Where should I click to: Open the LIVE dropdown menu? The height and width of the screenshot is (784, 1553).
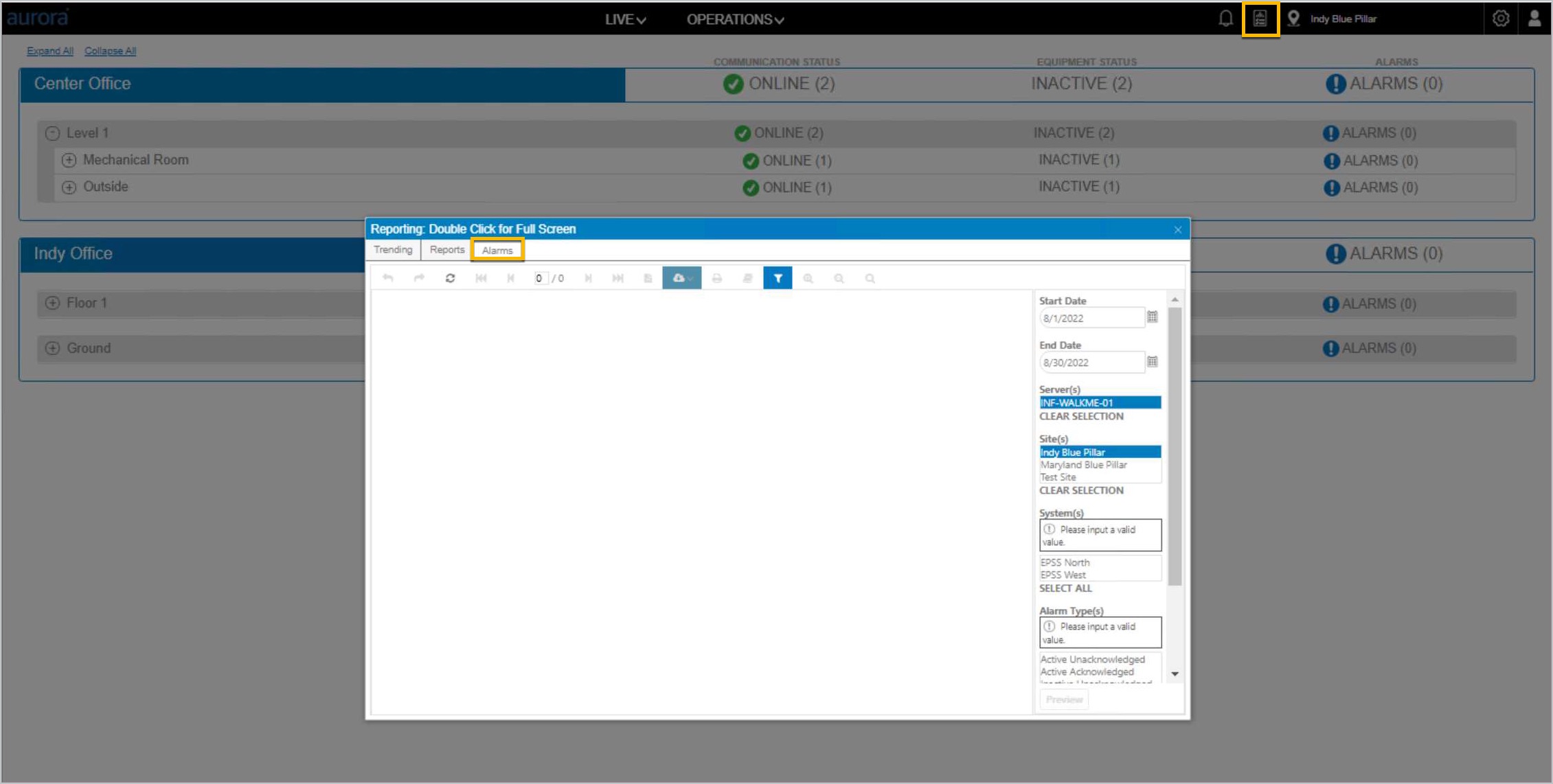625,19
